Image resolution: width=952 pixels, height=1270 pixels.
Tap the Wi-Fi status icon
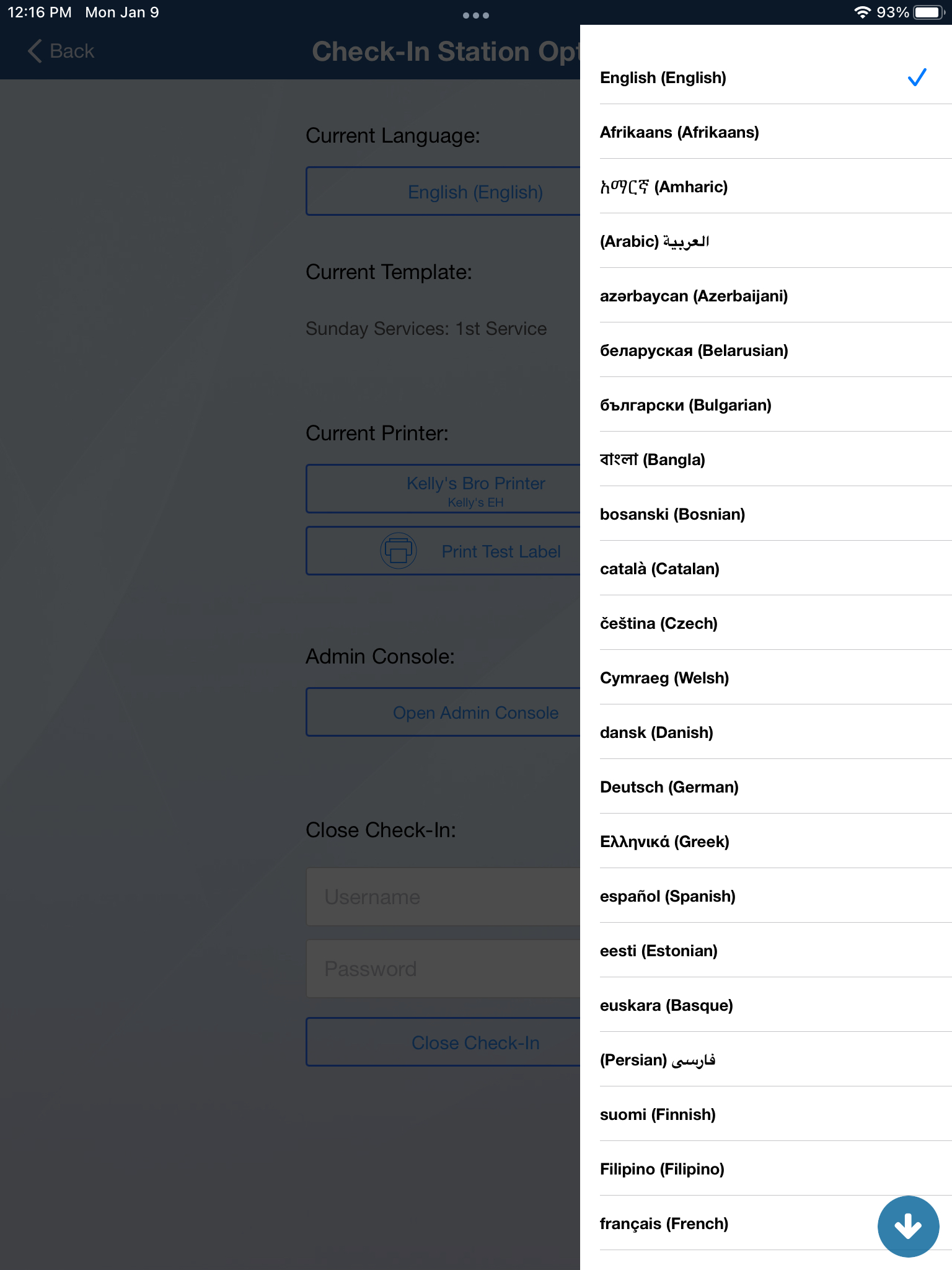862,12
